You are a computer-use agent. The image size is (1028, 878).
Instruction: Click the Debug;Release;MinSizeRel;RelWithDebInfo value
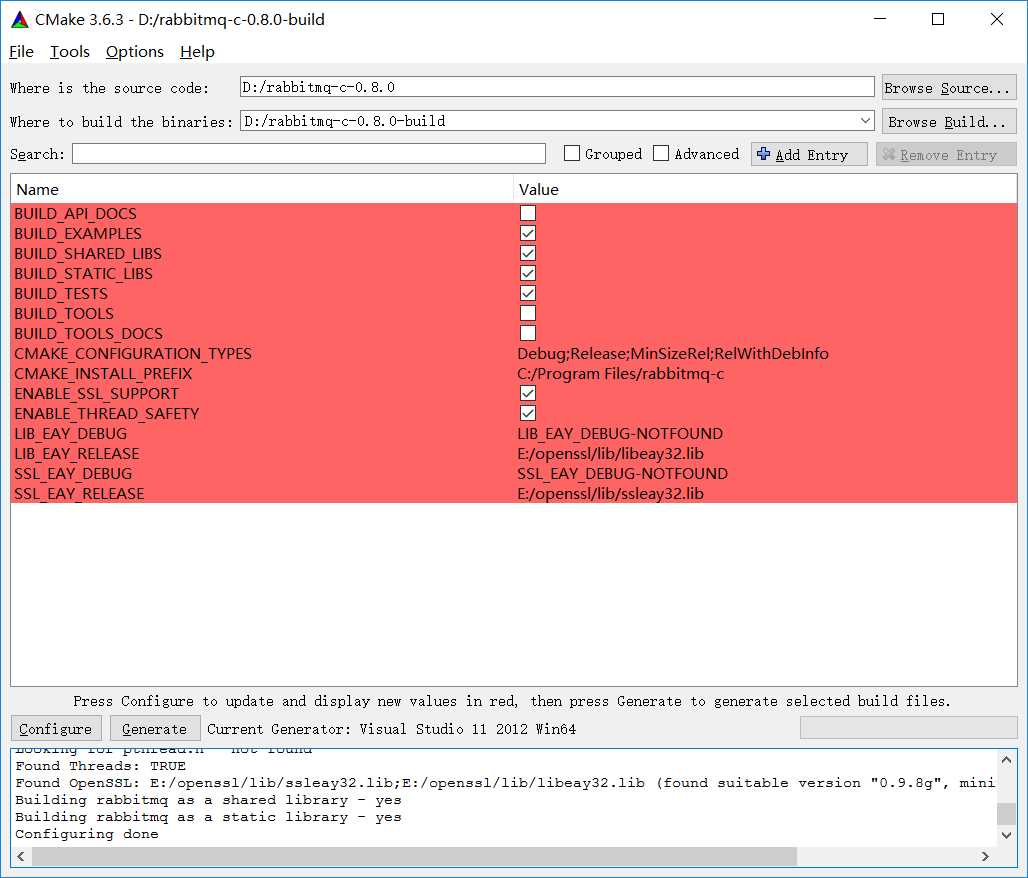[673, 353]
